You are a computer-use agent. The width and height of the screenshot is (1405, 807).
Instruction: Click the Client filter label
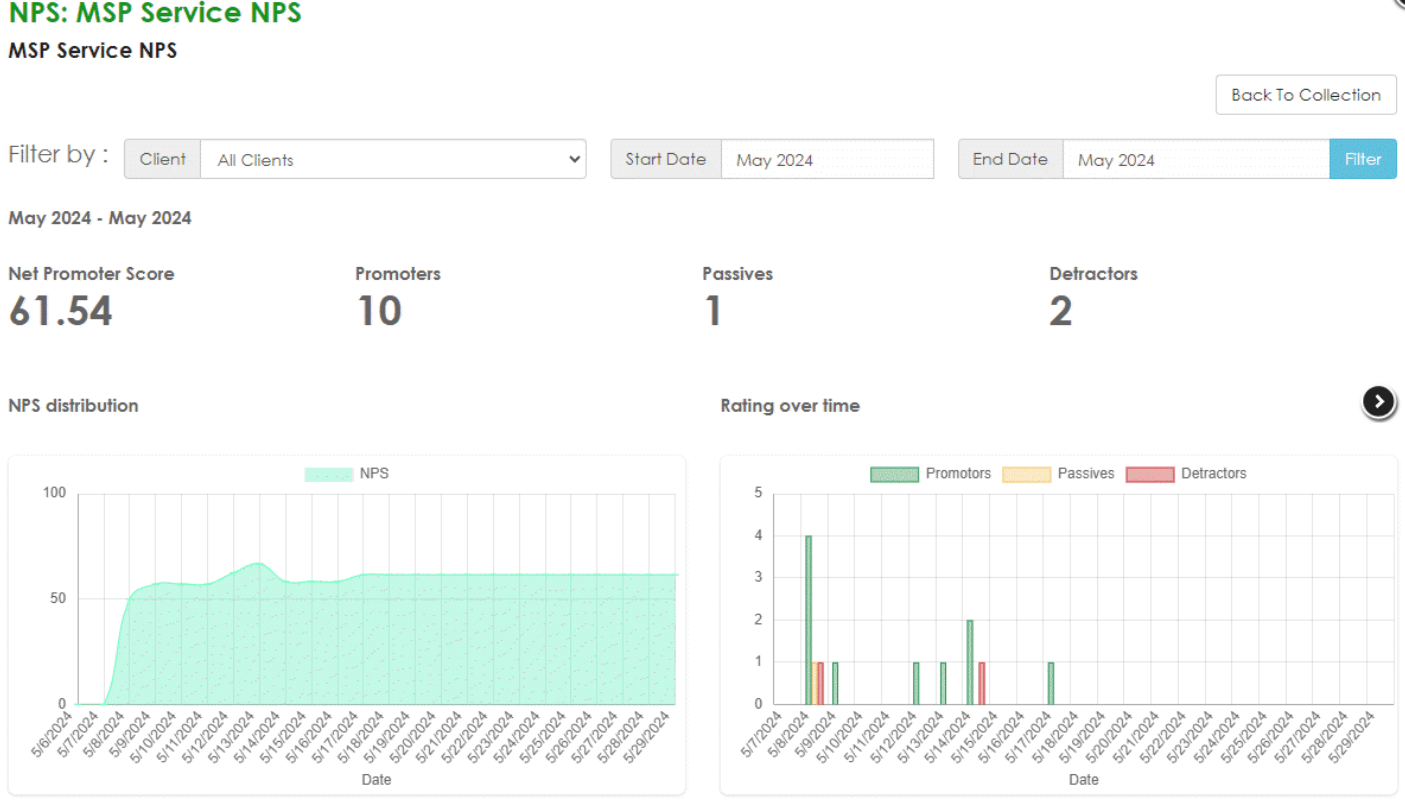pyautogui.click(x=162, y=159)
